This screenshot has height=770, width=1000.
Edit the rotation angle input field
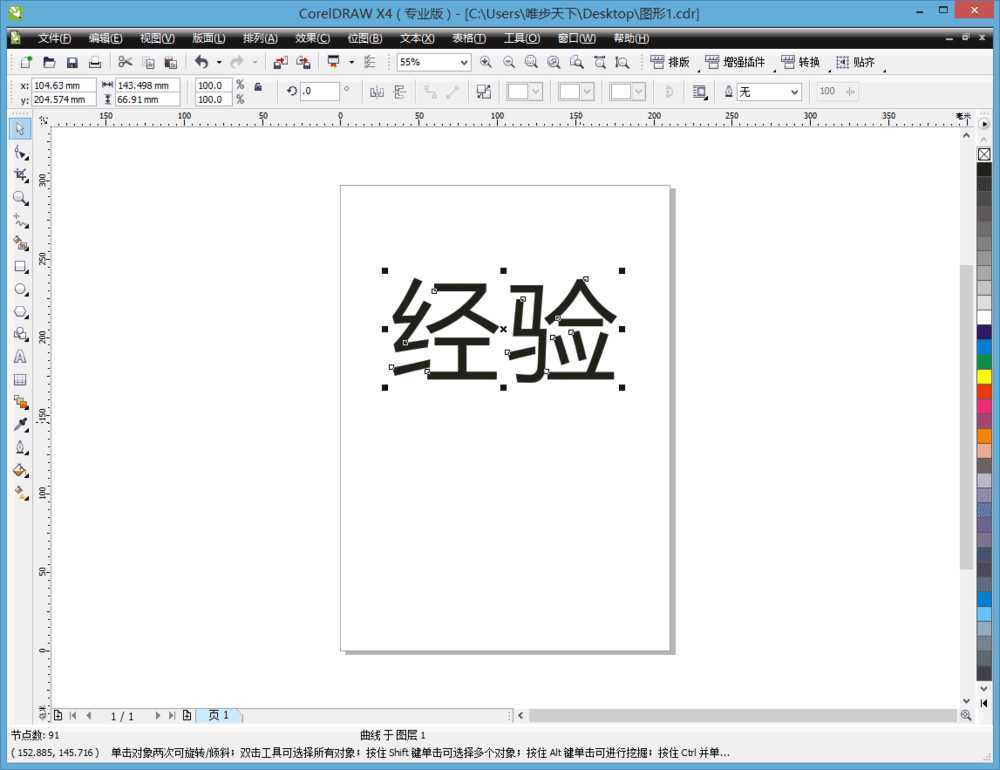pyautogui.click(x=320, y=91)
